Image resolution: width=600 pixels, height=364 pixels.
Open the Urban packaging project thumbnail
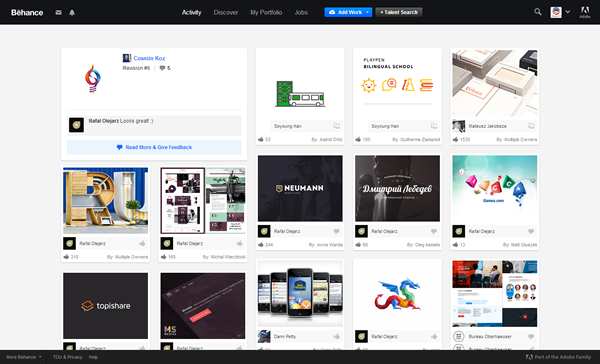click(x=495, y=83)
